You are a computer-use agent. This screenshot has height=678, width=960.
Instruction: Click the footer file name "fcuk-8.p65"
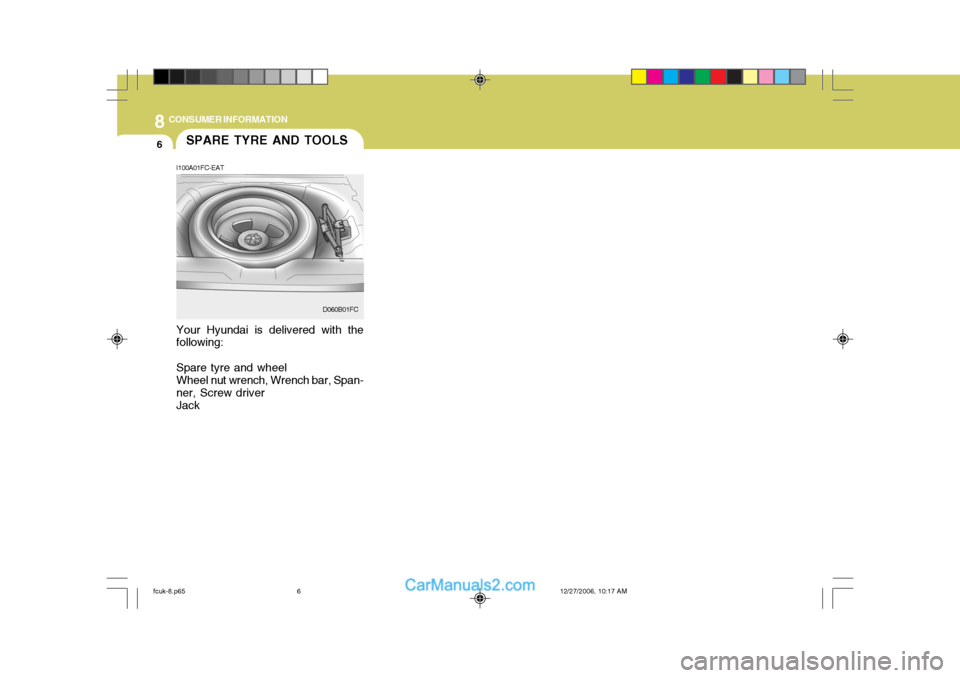point(169,591)
